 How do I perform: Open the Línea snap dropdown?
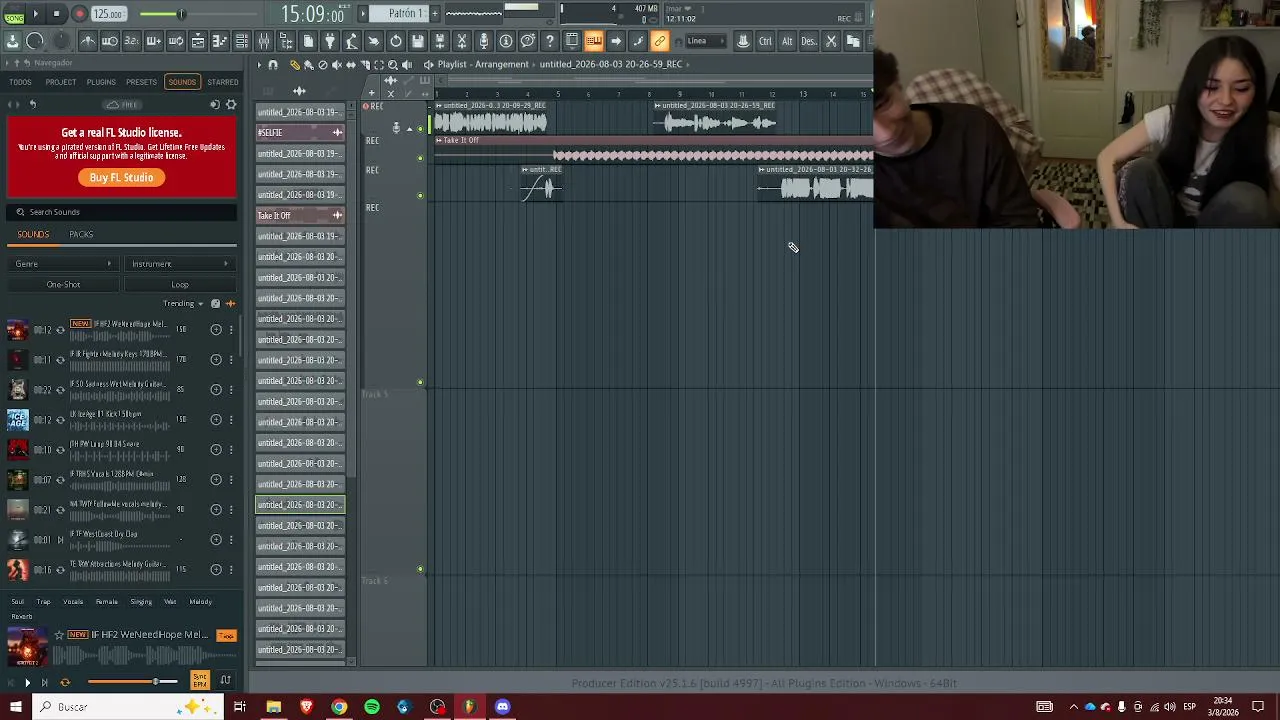705,41
